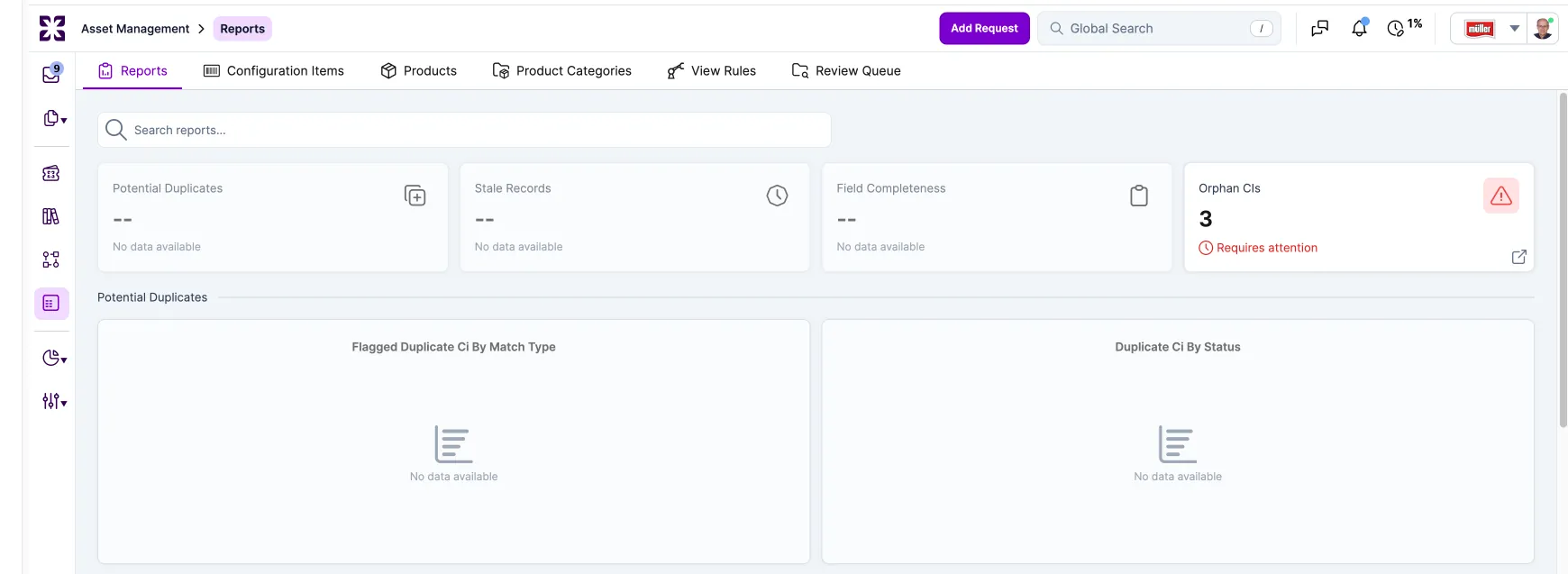The height and width of the screenshot is (574, 1568).
Task: Click the Field Completeness clipboard icon
Action: (x=1139, y=196)
